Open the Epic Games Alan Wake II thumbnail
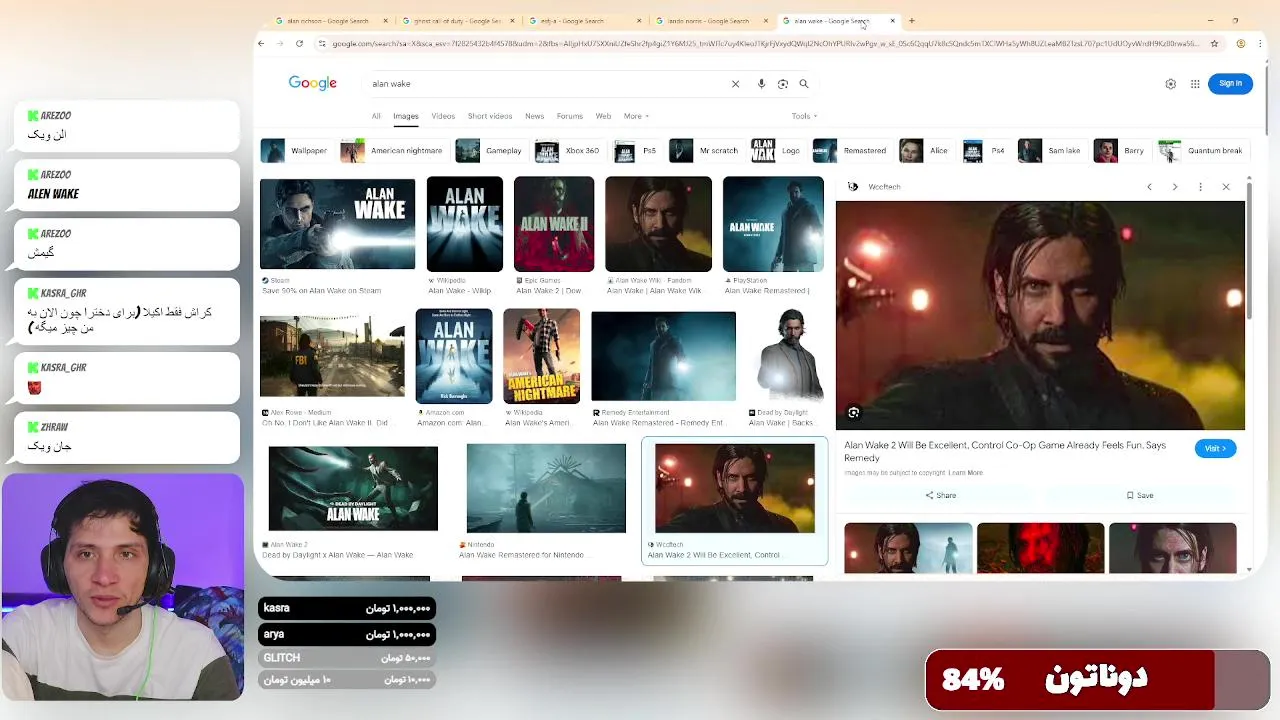 (554, 224)
